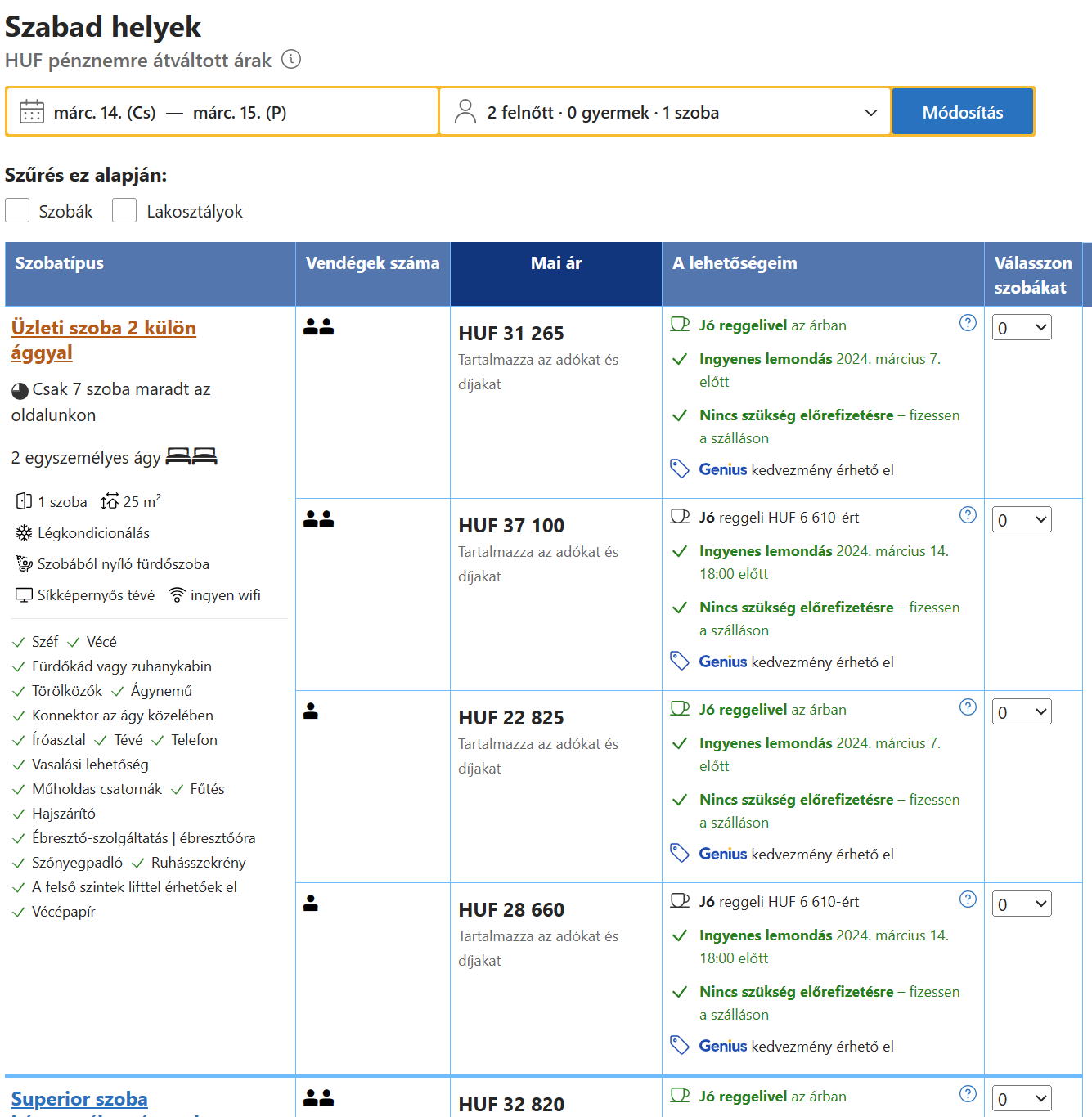This screenshot has height=1117, width=1092.
Task: Click the check-out date márc. 15. (P)
Action: pyautogui.click(x=240, y=113)
